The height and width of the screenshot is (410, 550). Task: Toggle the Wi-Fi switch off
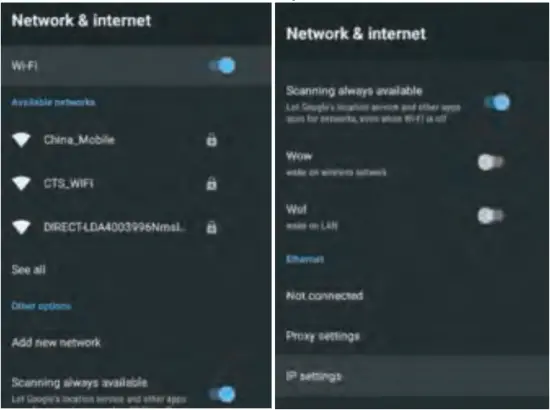point(222,66)
